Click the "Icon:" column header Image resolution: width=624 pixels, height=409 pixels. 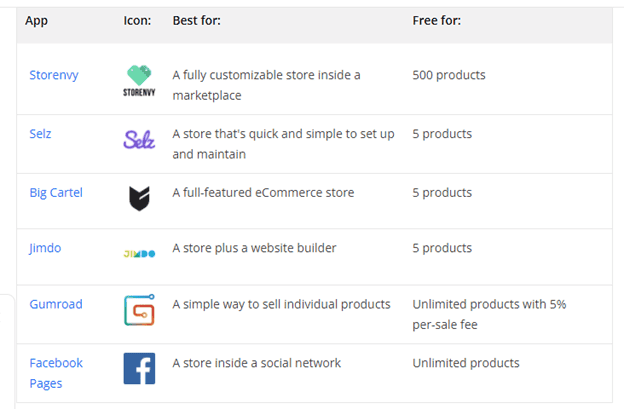pos(137,20)
